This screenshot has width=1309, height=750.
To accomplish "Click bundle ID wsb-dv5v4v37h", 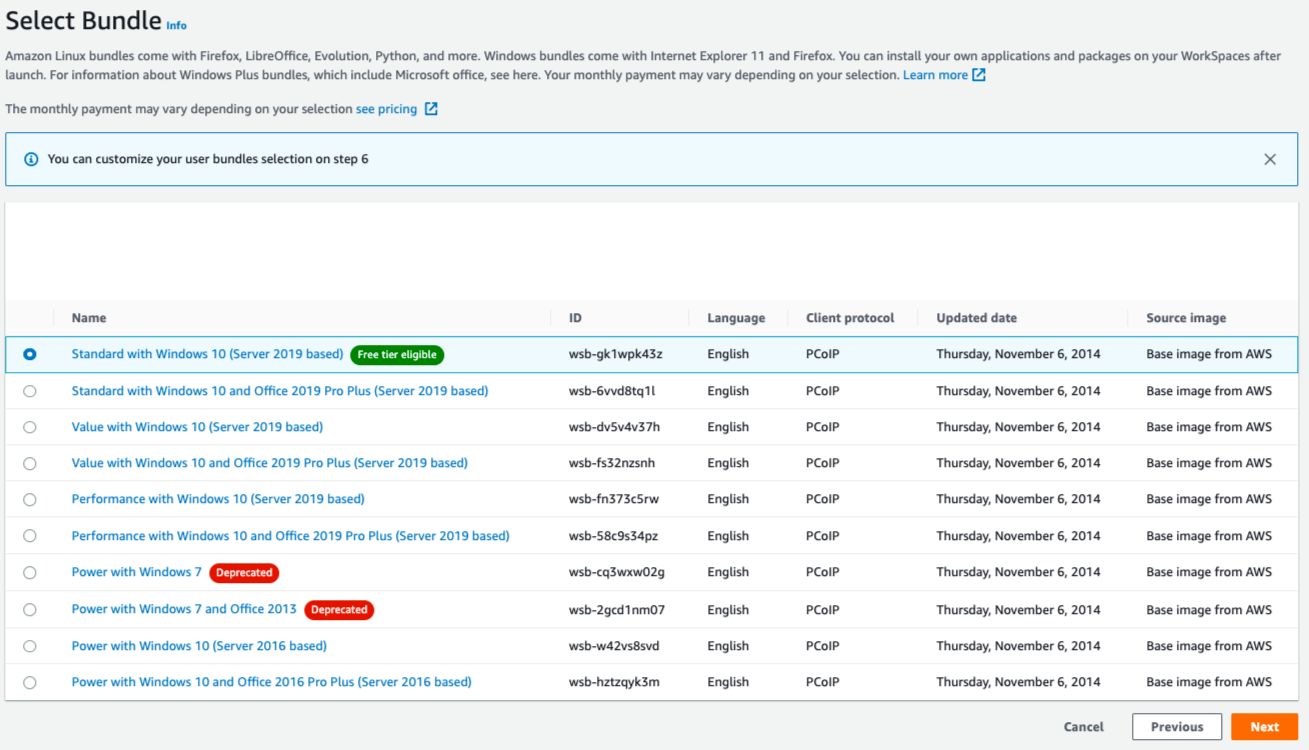I will pyautogui.click(x=614, y=427).
